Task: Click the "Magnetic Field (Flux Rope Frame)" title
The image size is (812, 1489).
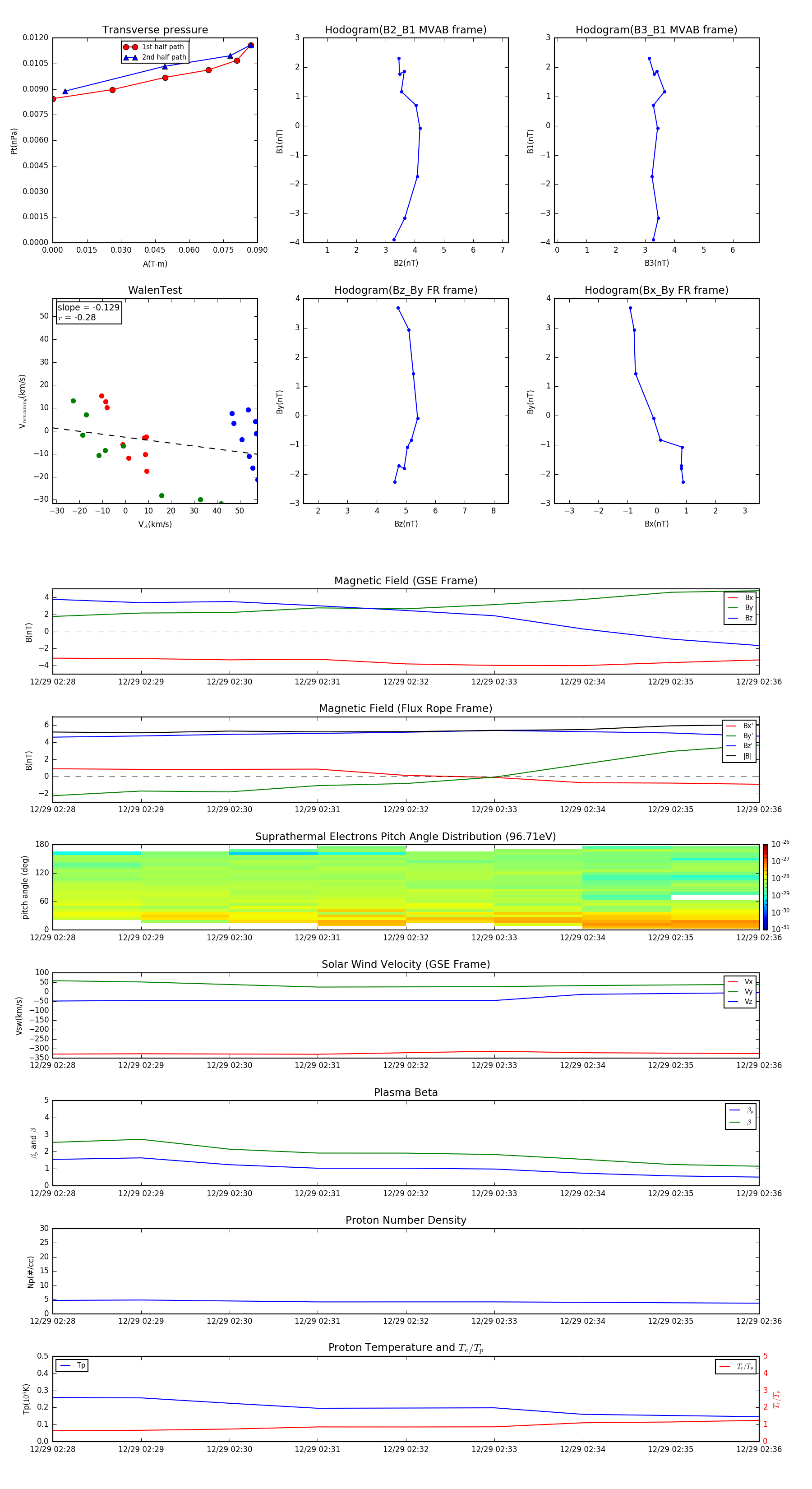Action: pyautogui.click(x=406, y=709)
